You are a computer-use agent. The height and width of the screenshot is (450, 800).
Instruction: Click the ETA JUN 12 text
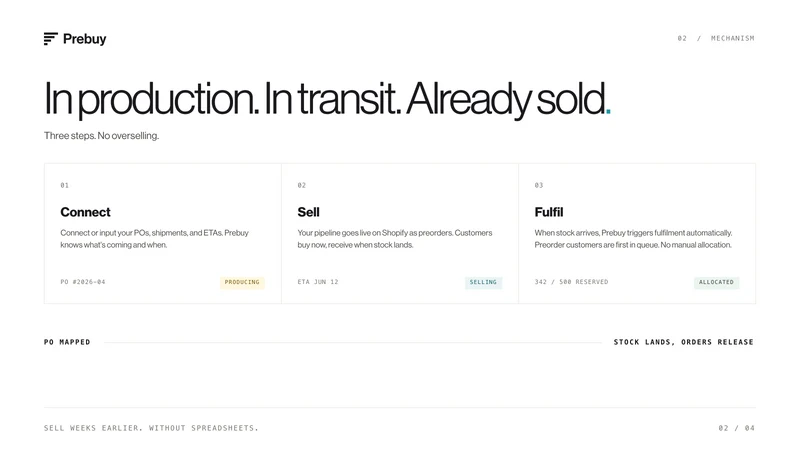click(x=318, y=282)
